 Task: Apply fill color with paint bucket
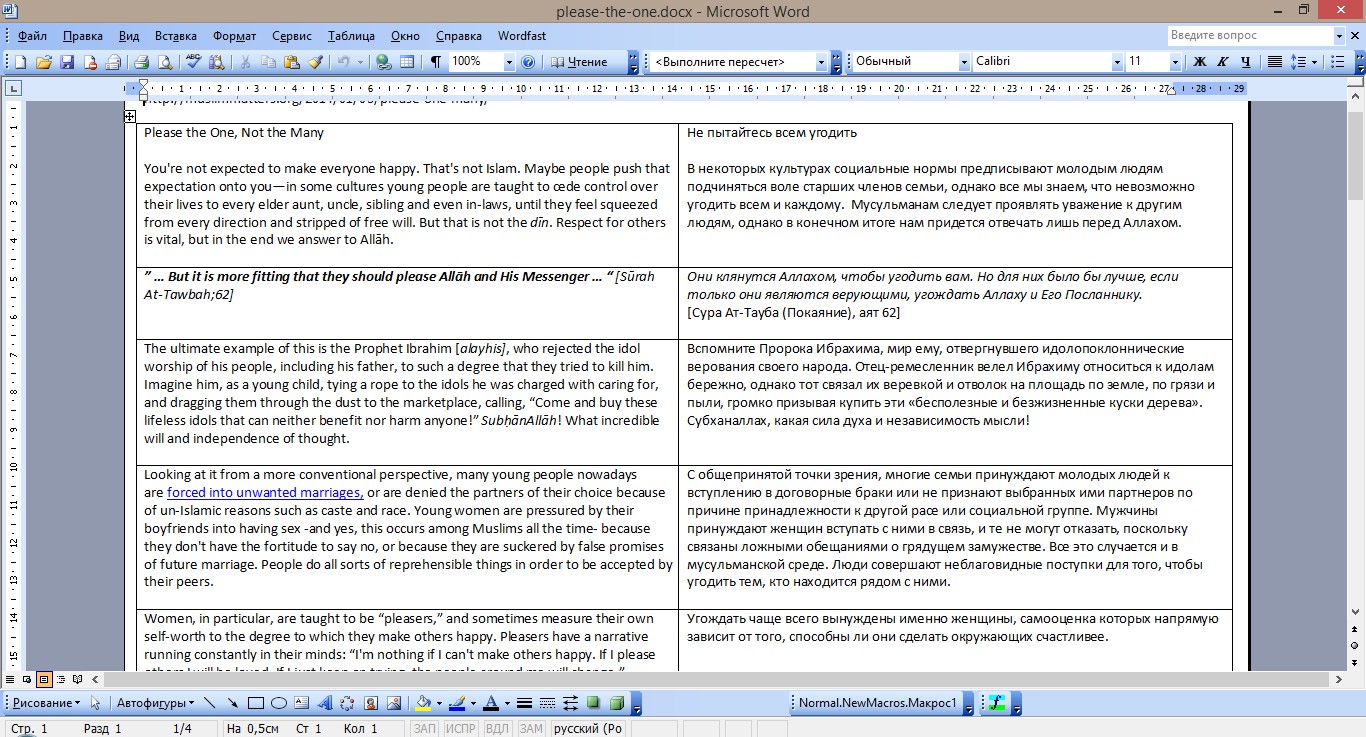pos(422,703)
